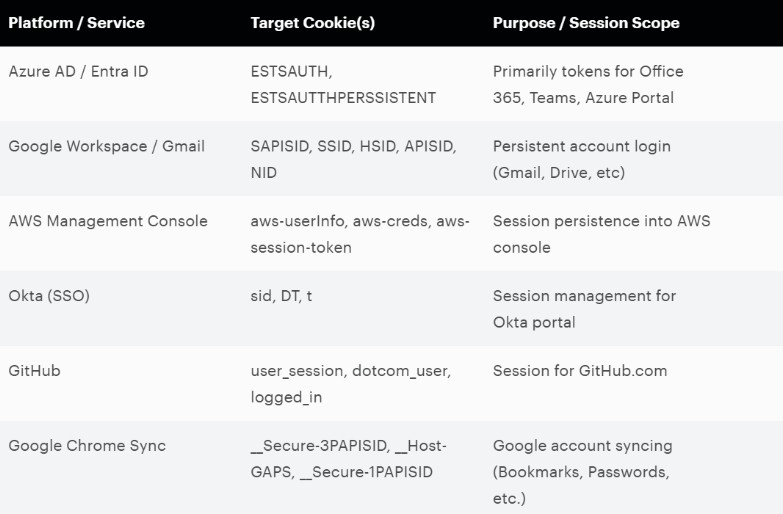This screenshot has height=514, width=783.
Task: Select the SAPISID, SSID, HSID cookies cell
Action: (x=353, y=159)
